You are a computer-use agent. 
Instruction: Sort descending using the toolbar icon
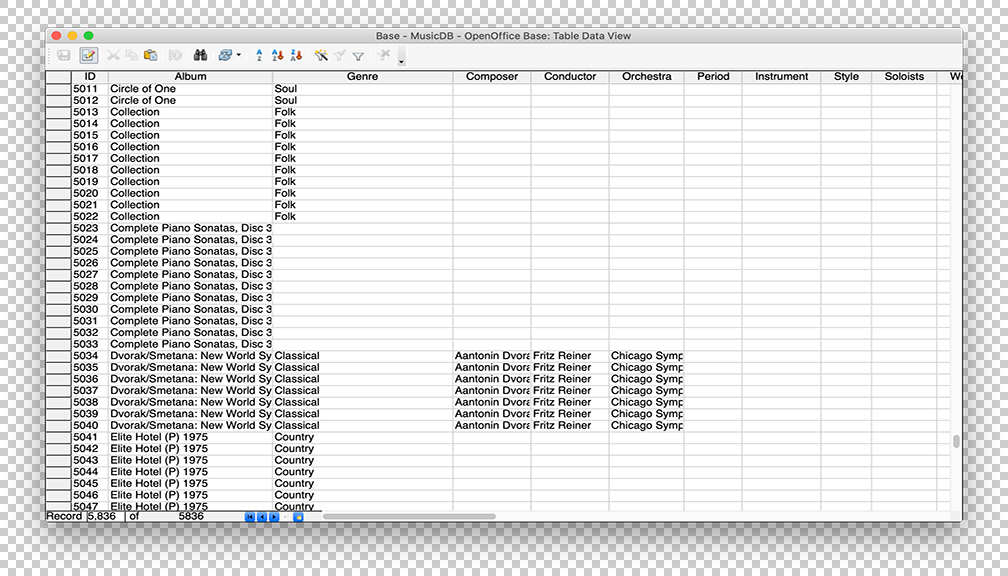coord(296,56)
